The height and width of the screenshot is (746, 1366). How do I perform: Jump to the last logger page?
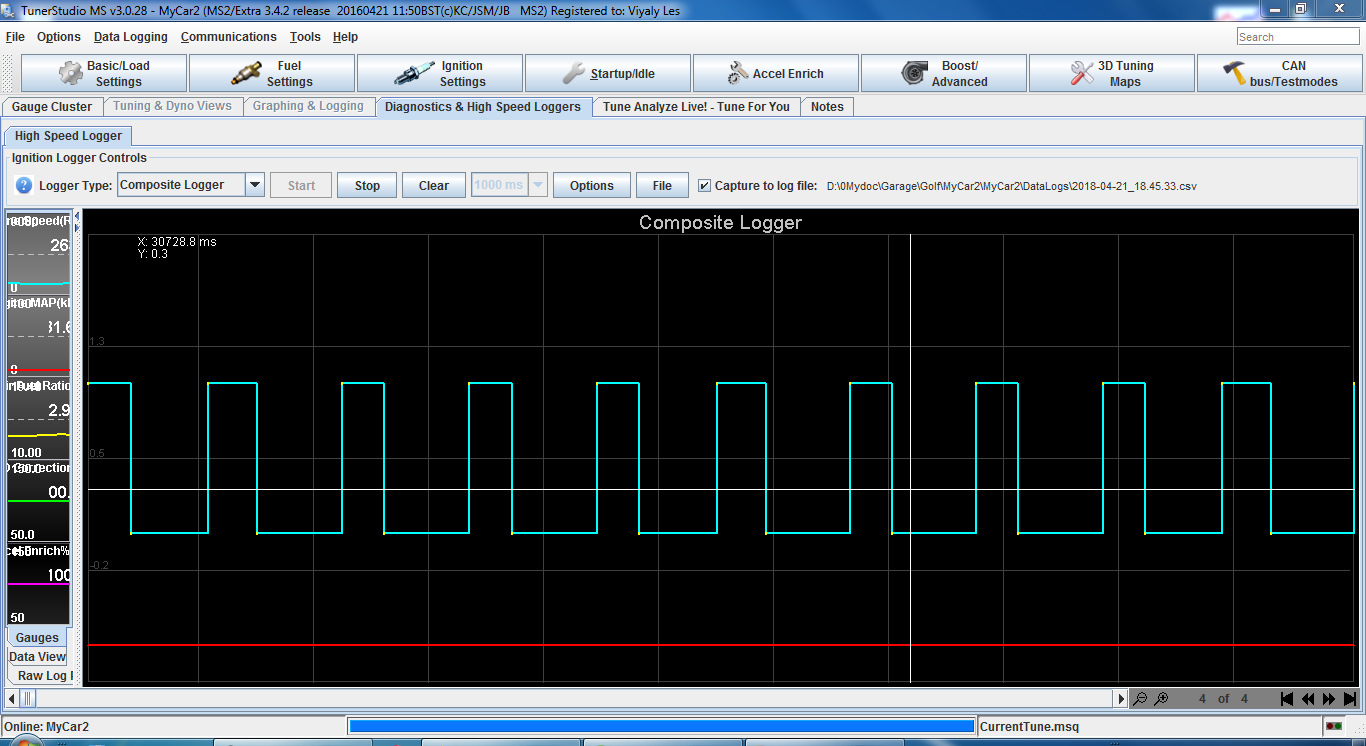(1350, 699)
